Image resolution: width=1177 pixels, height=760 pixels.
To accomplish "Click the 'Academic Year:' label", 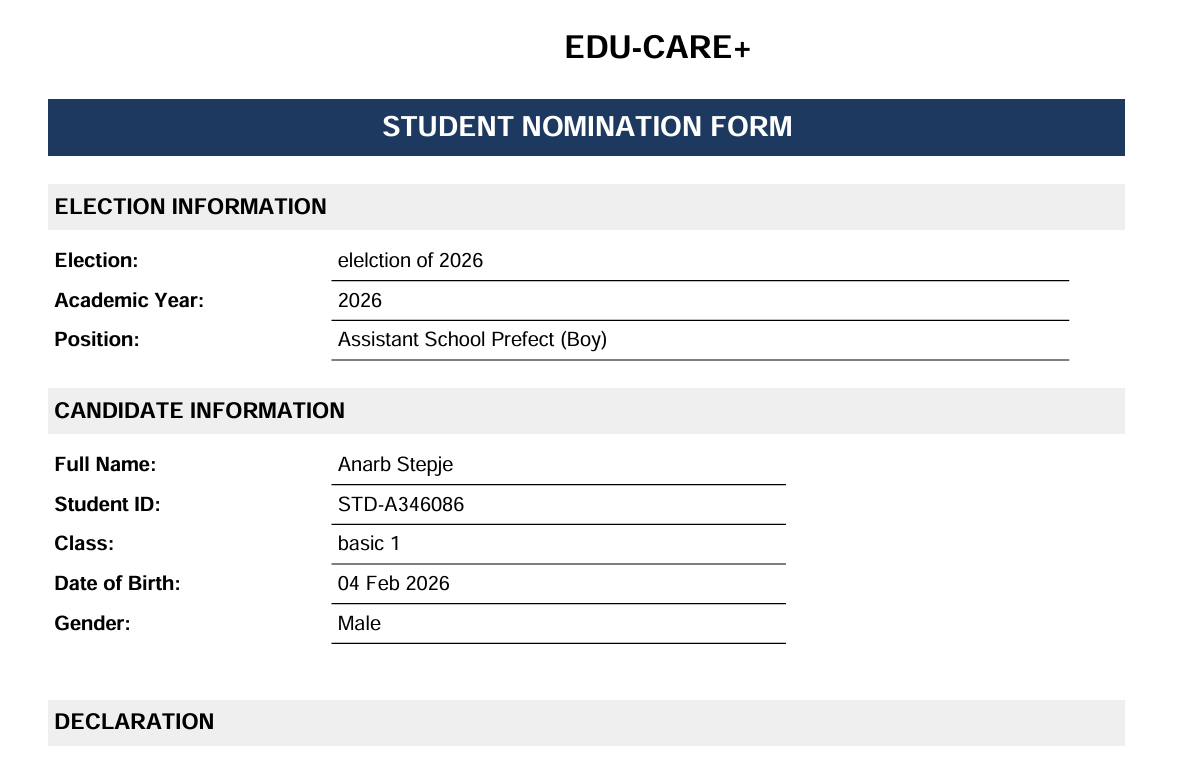I will coord(129,300).
